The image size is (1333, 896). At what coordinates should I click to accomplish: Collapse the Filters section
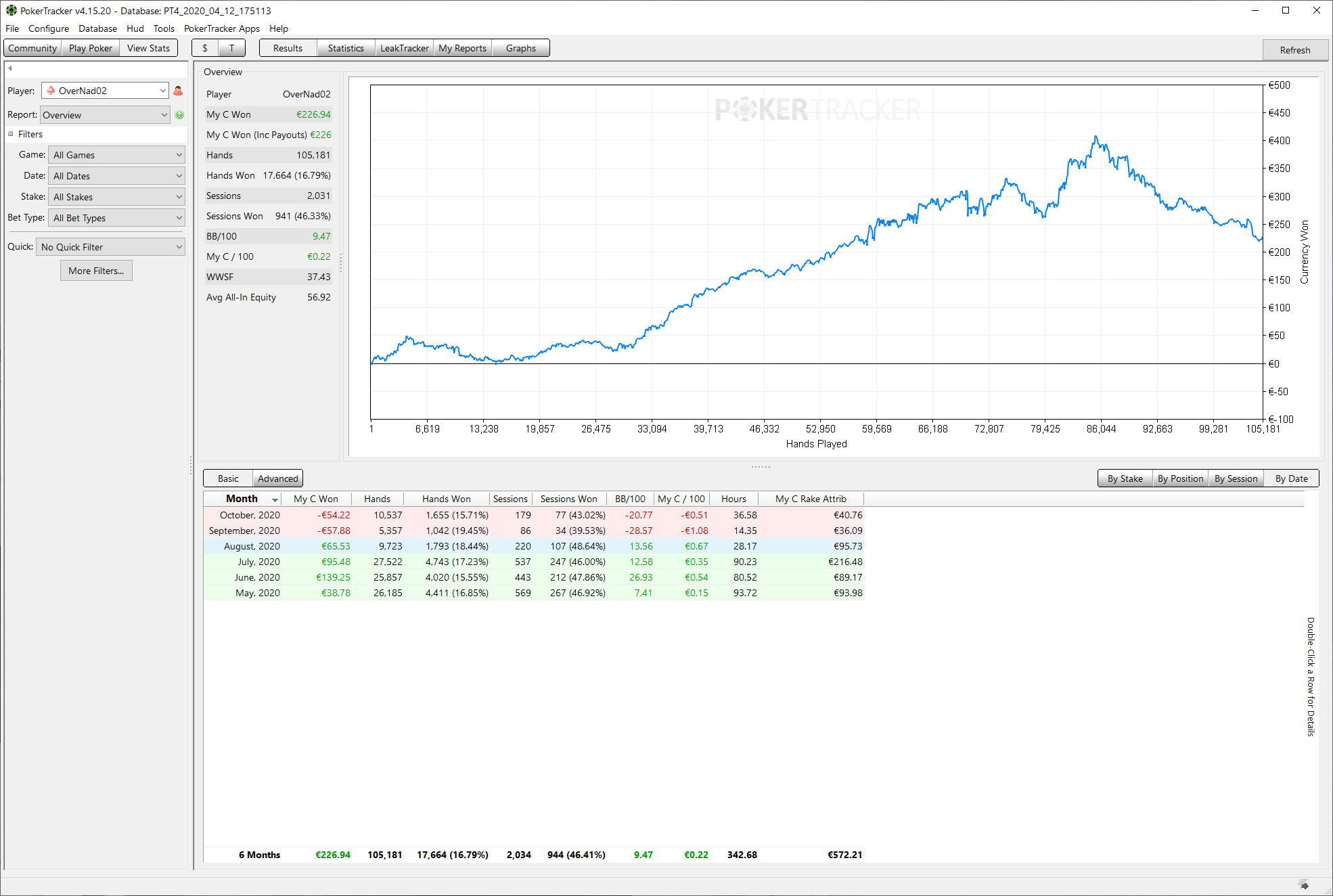coord(11,134)
